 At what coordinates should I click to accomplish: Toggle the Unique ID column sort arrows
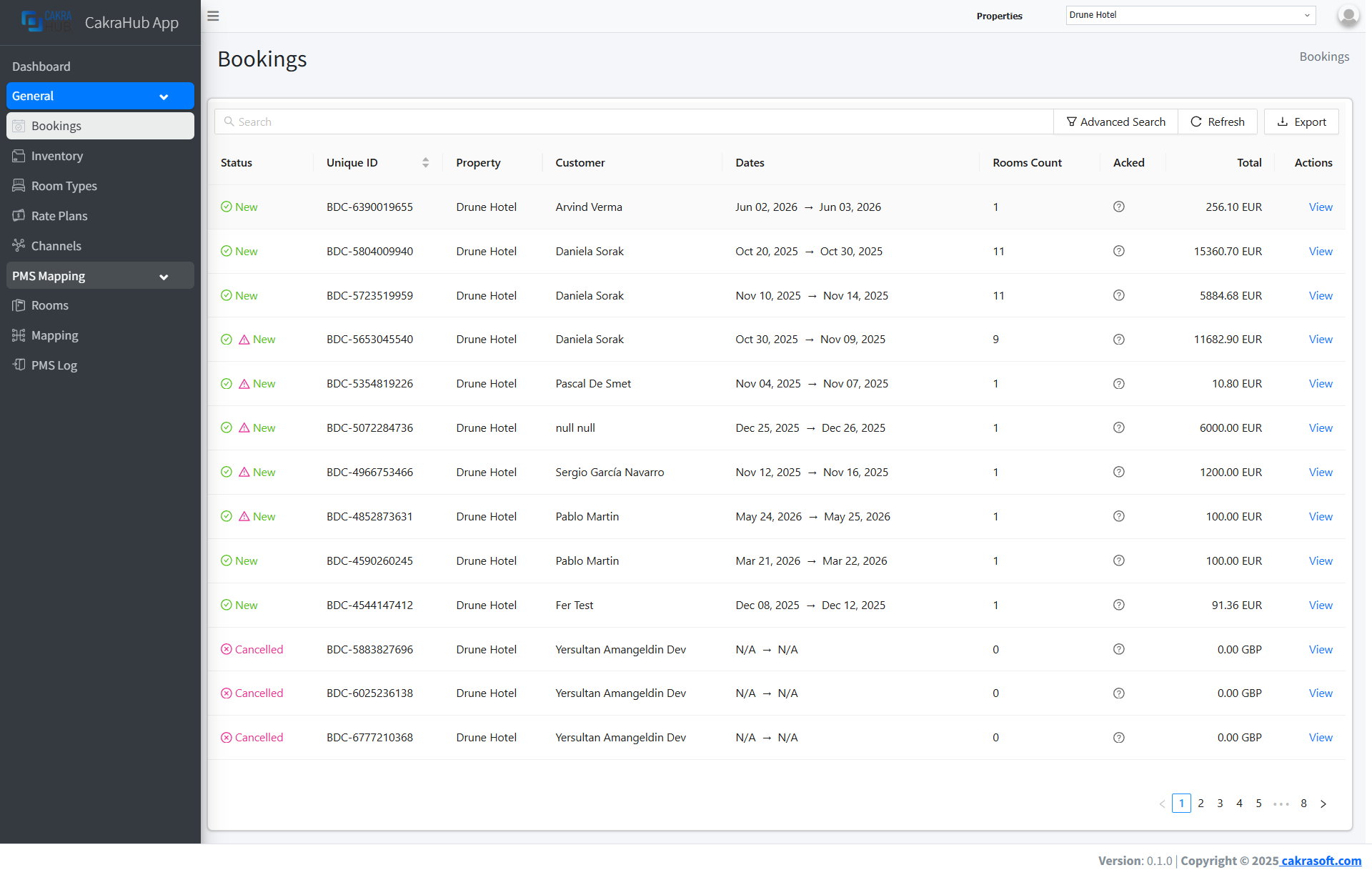click(x=426, y=162)
